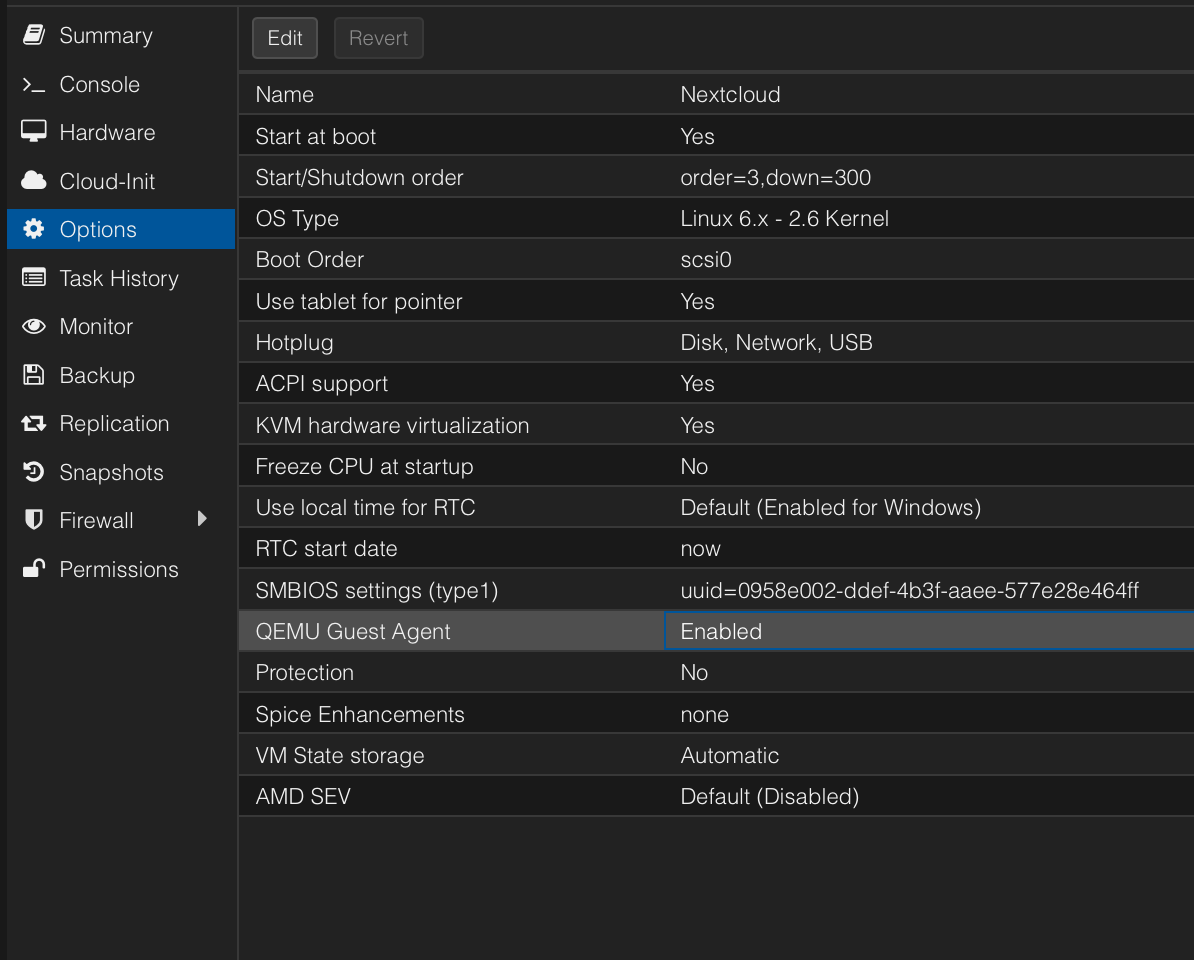This screenshot has height=960, width=1194.
Task: Select SMBIOS settings (type1) label
Action: coord(377,591)
